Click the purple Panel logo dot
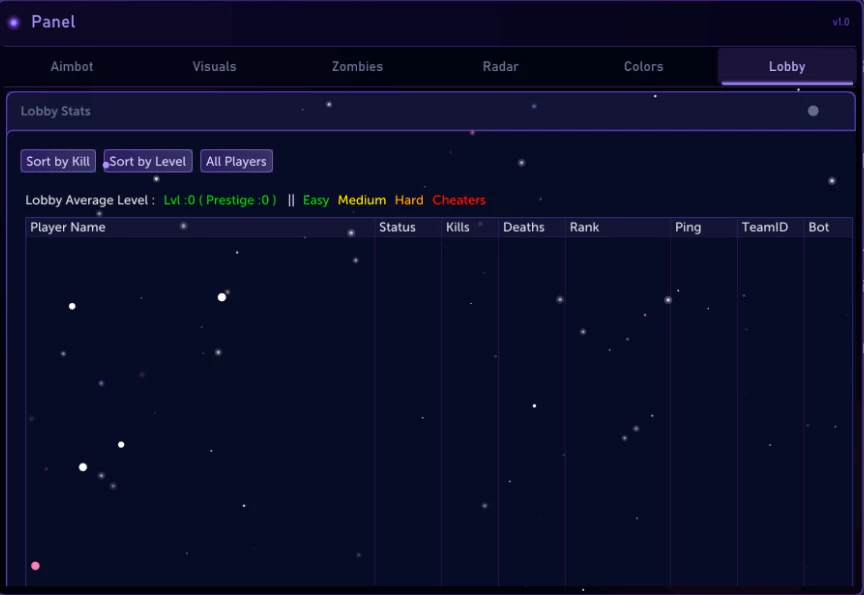Image resolution: width=864 pixels, height=595 pixels. click(14, 22)
